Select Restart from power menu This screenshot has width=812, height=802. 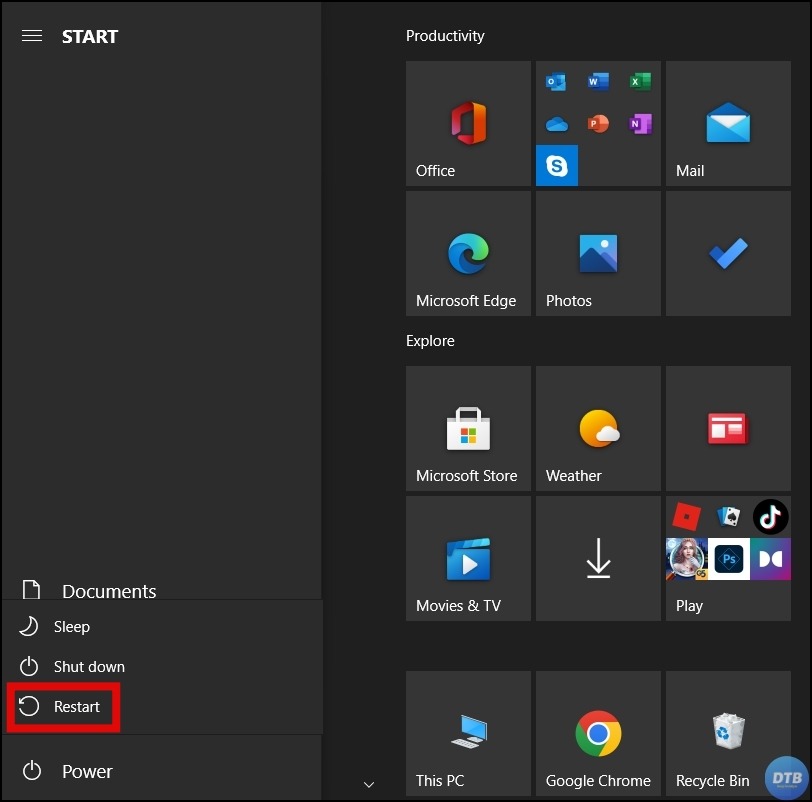(x=66, y=707)
